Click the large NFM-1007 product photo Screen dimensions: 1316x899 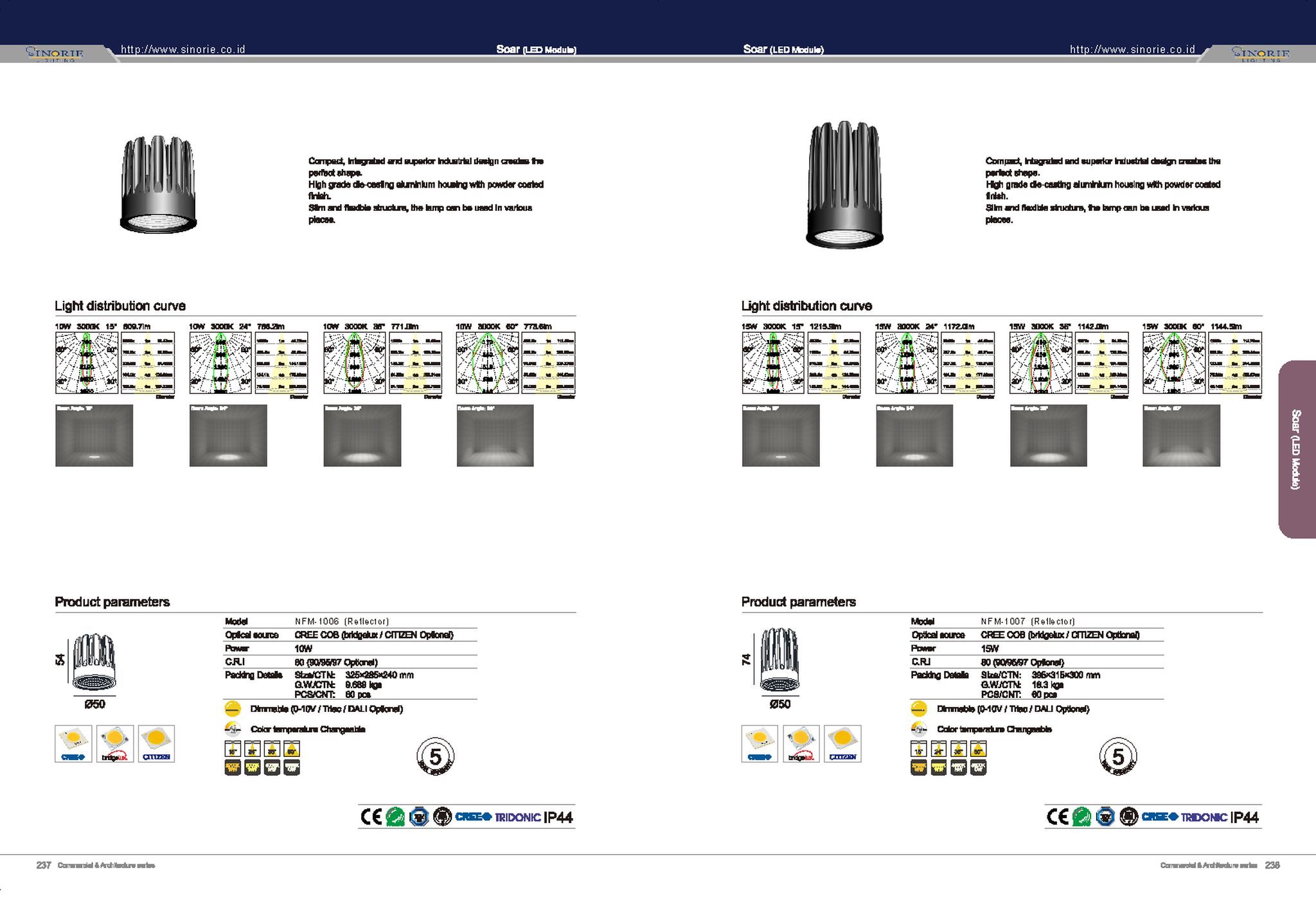[844, 184]
